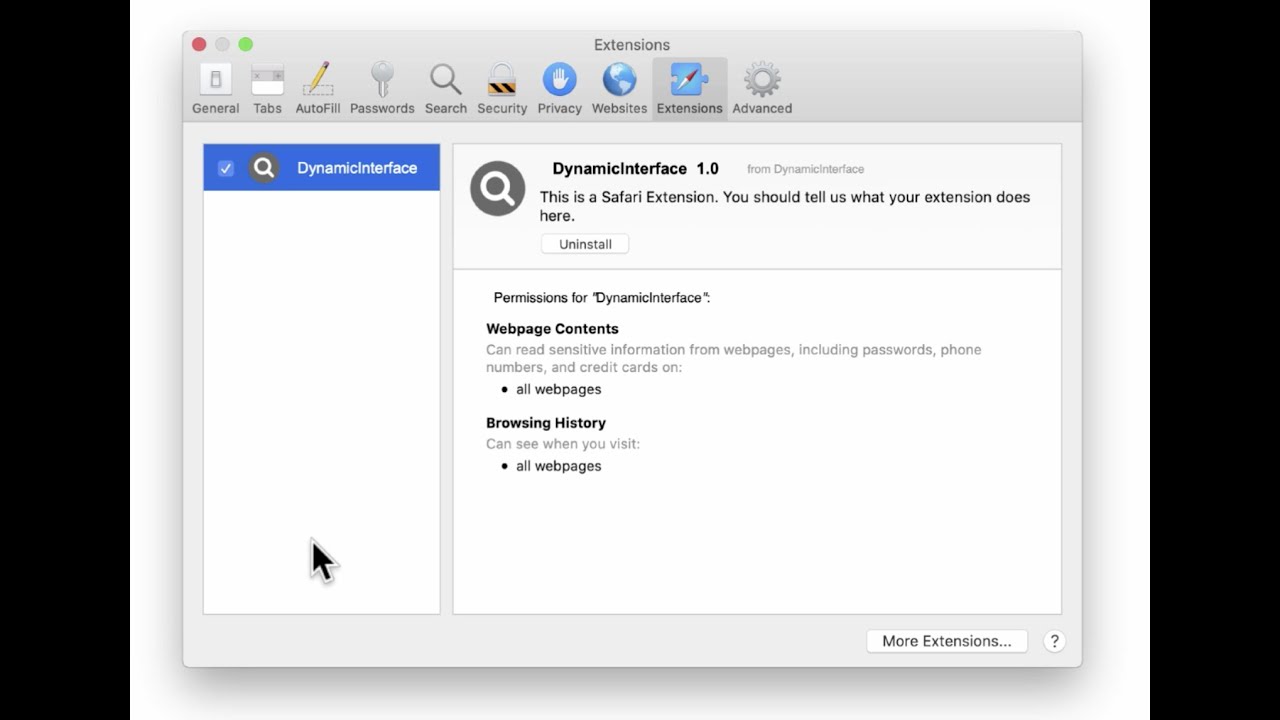Open the Tabs preferences pane
Image resolution: width=1280 pixels, height=720 pixels.
click(x=267, y=90)
